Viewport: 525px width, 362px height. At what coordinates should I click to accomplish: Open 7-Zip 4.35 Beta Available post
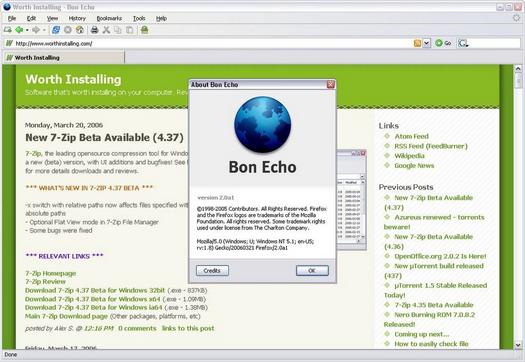pos(434,305)
